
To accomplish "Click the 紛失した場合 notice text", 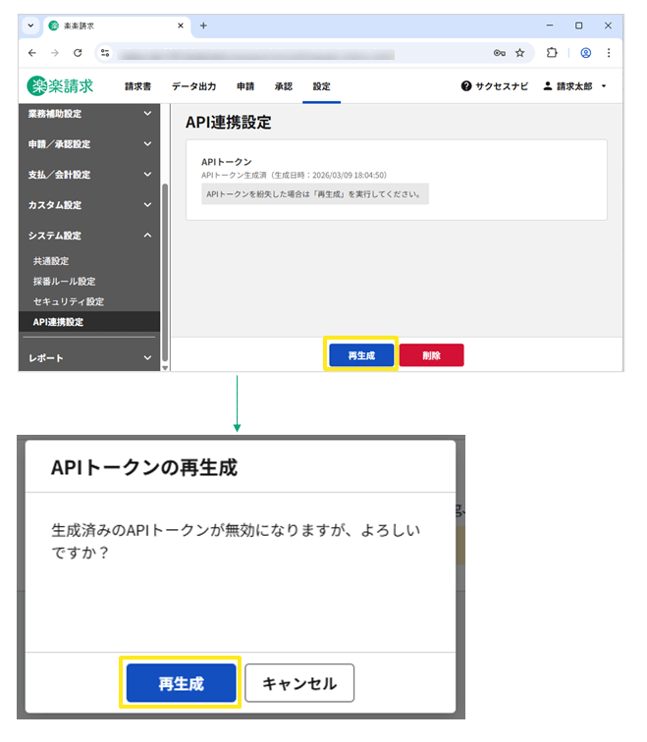I will pos(314,194).
